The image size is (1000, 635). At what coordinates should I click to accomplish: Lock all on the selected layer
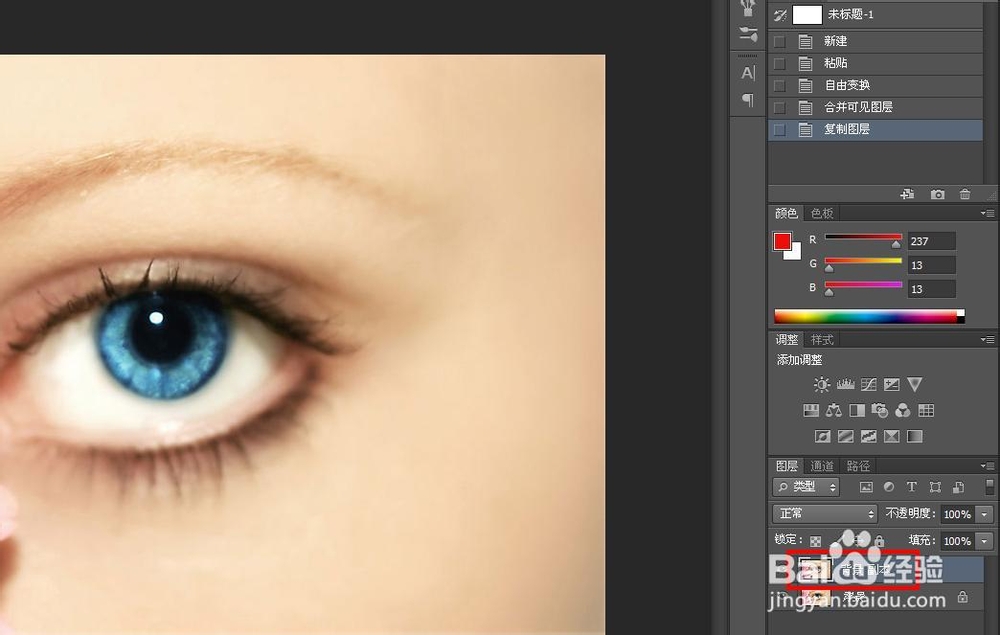879,540
